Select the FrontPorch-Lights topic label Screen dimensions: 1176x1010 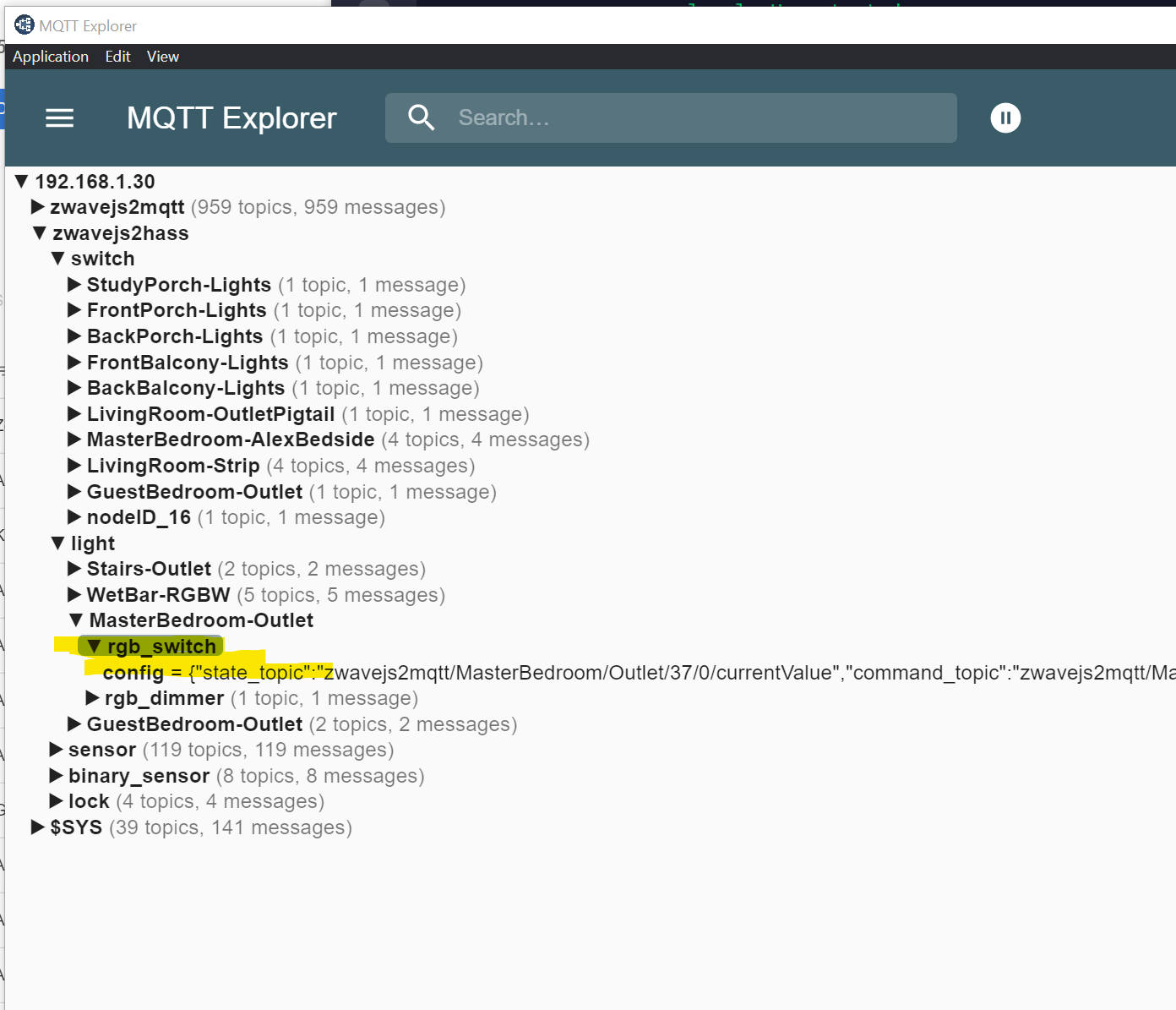(177, 310)
